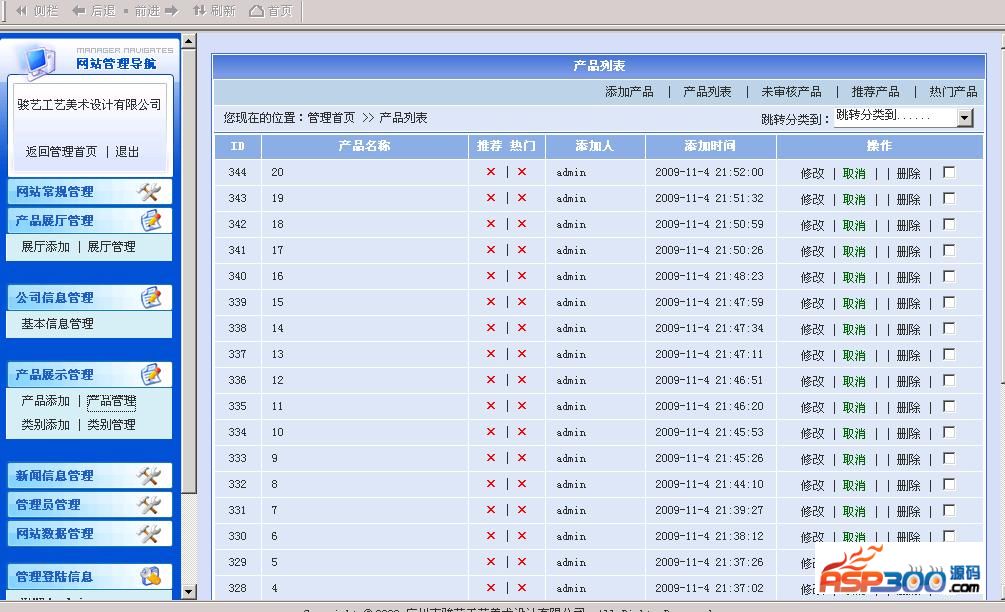Open the 管理登陆信息 user icon
Image resolution: width=1005 pixels, height=612 pixels.
tap(151, 576)
